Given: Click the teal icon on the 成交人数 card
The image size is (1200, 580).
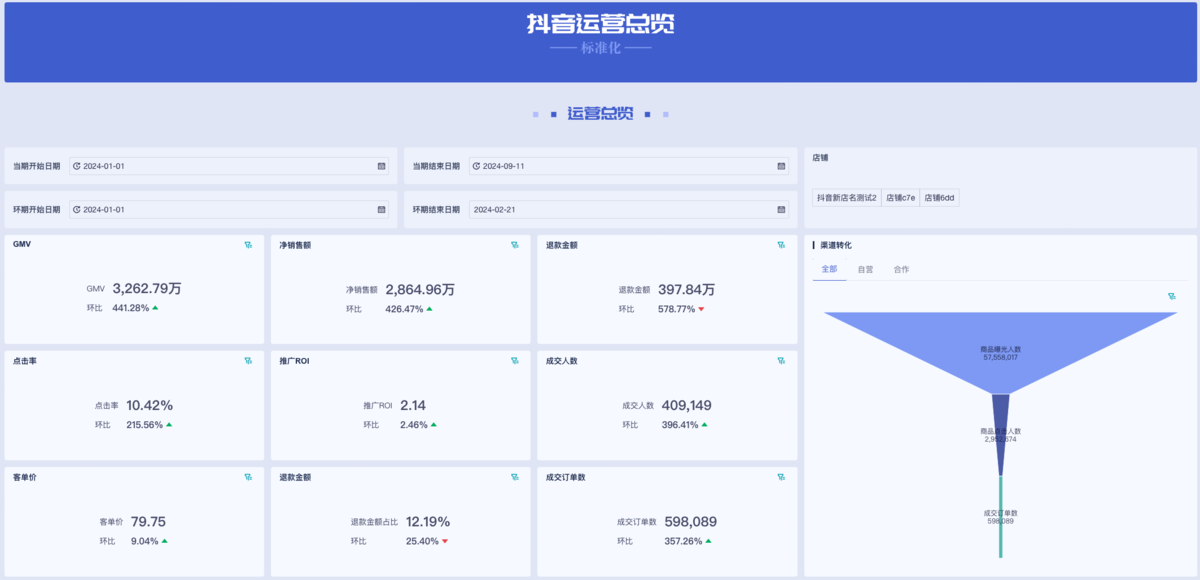Looking at the screenshot, I should coord(781,361).
